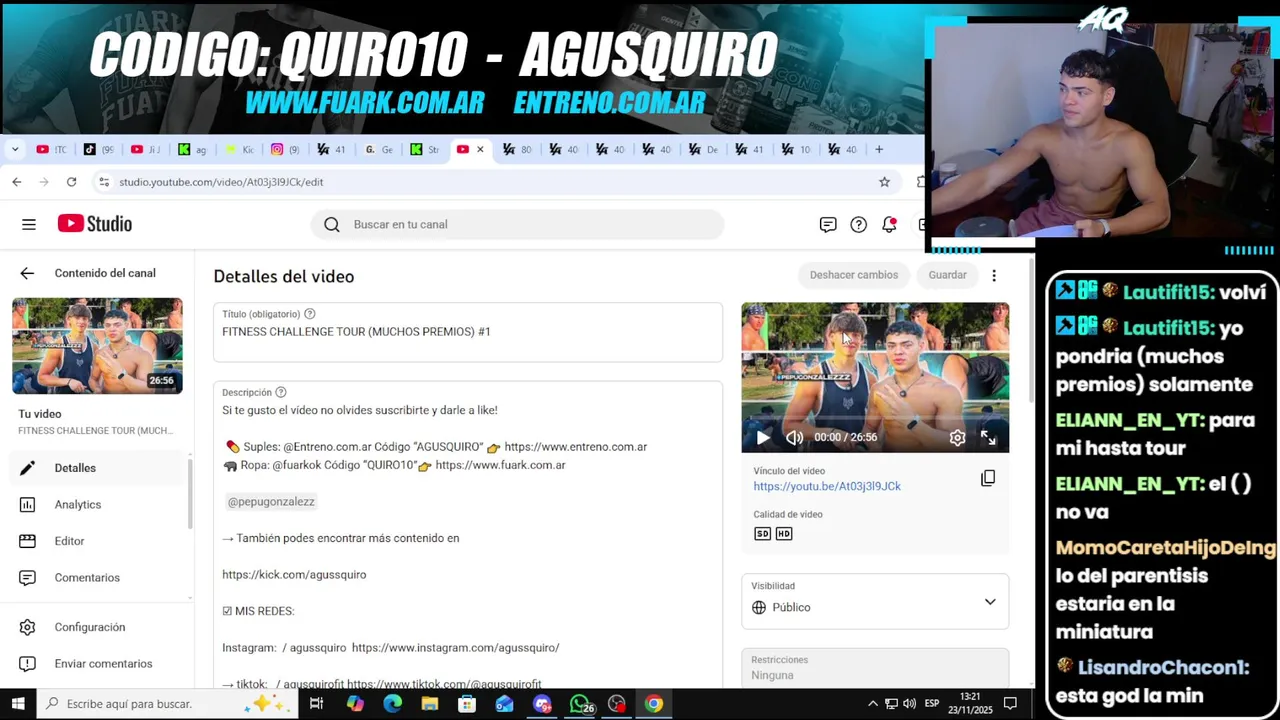This screenshot has height=720, width=1280.
Task: Click the YouTube Studio logo
Action: click(95, 224)
